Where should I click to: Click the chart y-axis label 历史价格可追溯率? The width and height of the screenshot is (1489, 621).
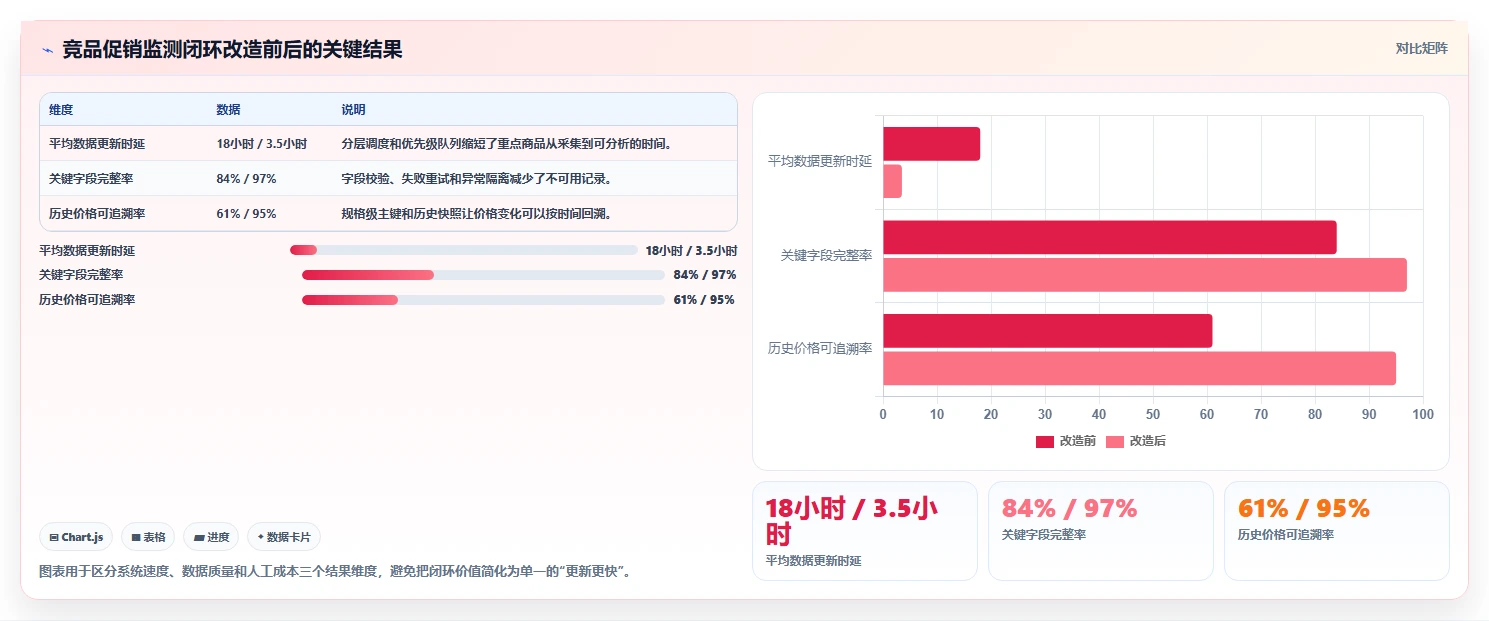[x=820, y=349]
